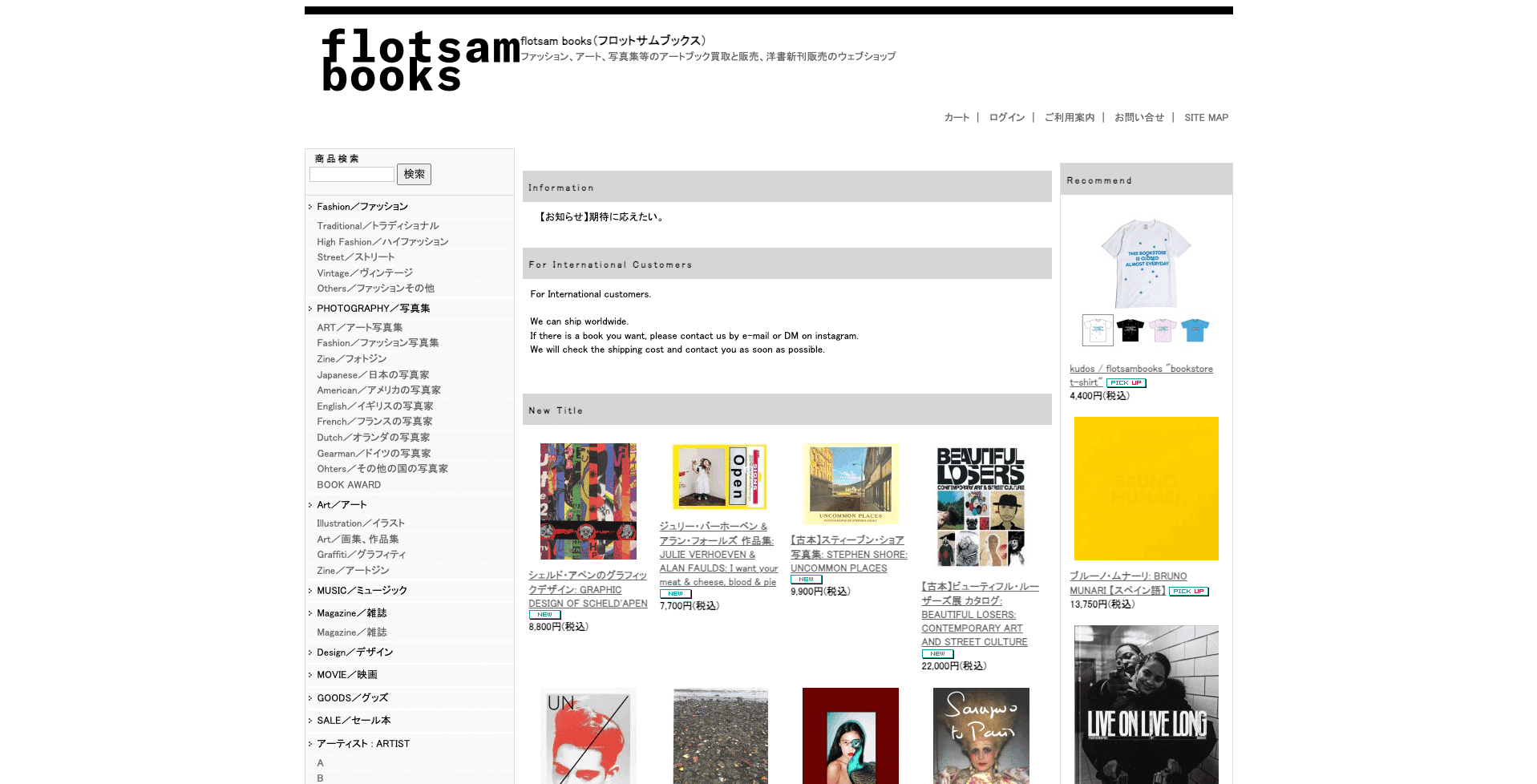Screen dimensions: 1537x784
Task: Open the カート cart link
Action: [x=957, y=117]
